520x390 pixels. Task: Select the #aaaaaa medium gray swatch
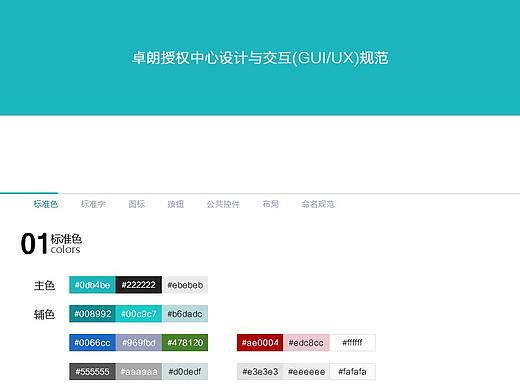(x=139, y=372)
